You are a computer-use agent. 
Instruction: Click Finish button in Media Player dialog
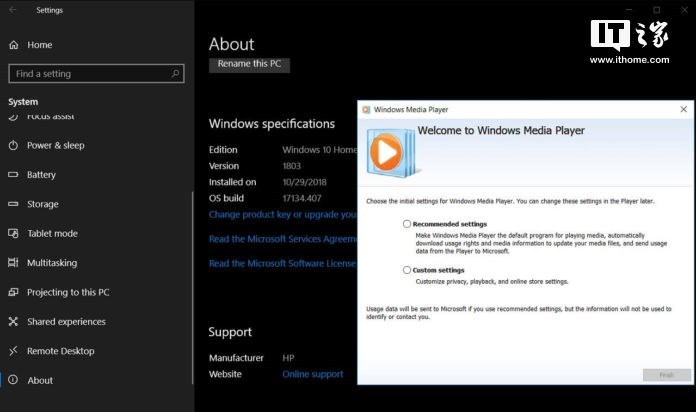pos(666,375)
